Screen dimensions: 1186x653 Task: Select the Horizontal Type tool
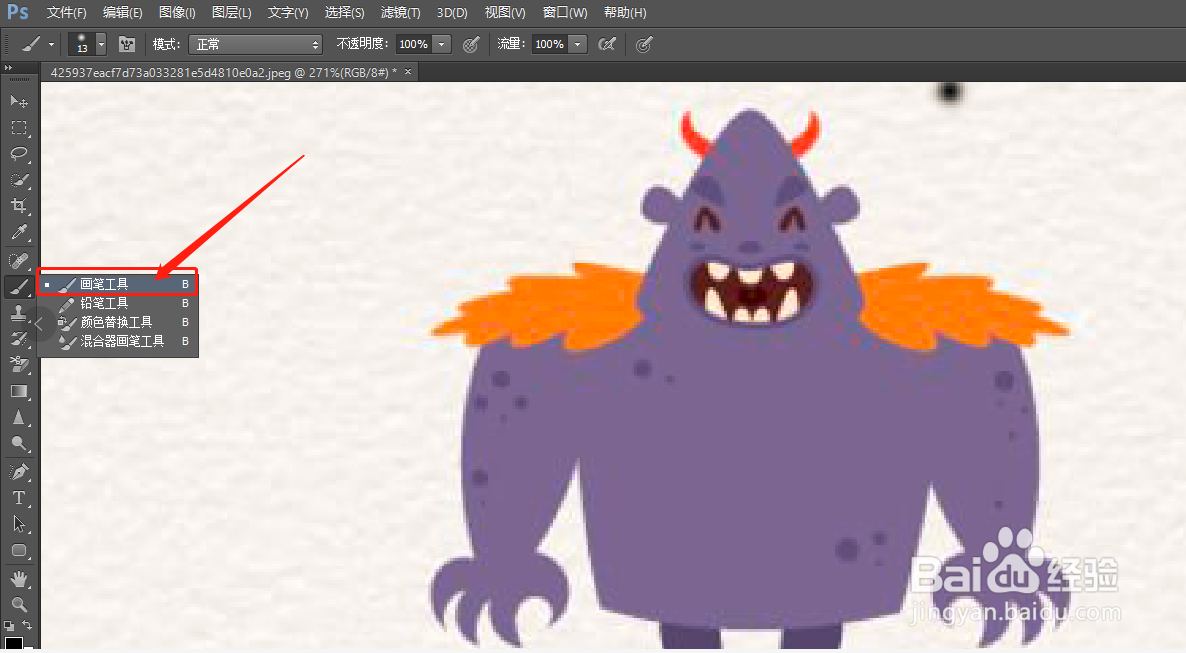click(x=19, y=498)
